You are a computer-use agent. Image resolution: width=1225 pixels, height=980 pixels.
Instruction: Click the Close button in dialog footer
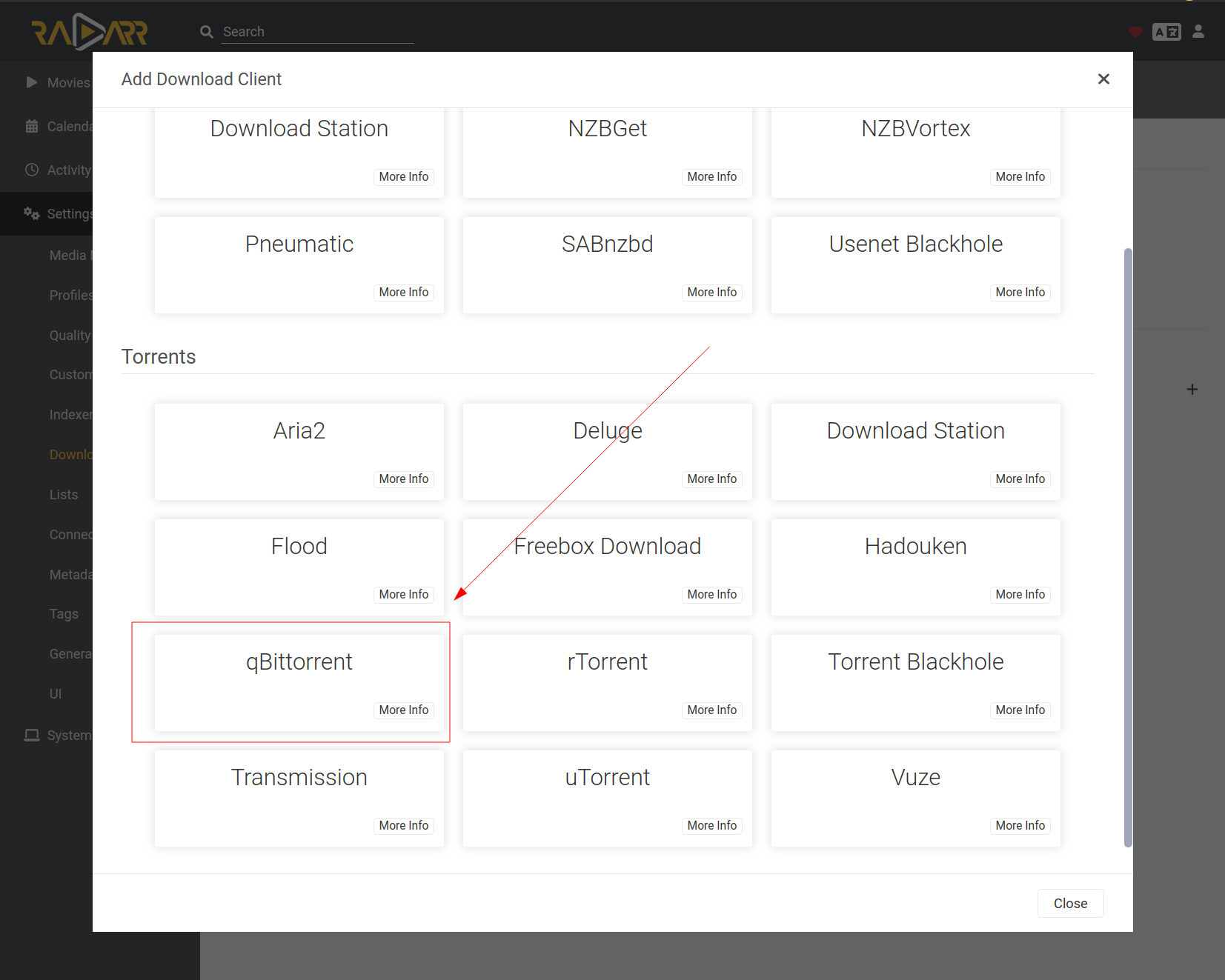click(1071, 903)
